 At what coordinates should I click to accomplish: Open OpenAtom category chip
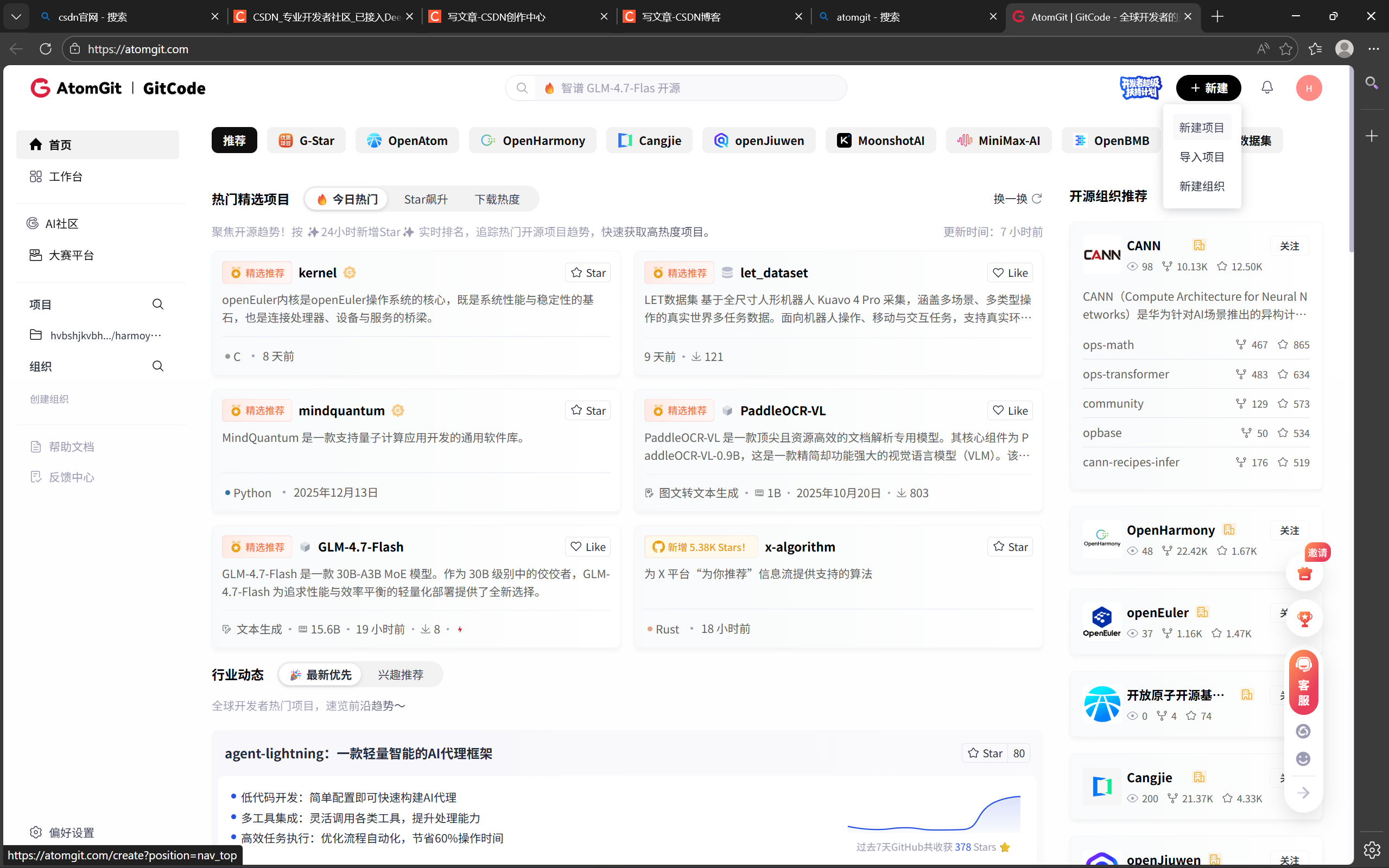click(x=407, y=140)
